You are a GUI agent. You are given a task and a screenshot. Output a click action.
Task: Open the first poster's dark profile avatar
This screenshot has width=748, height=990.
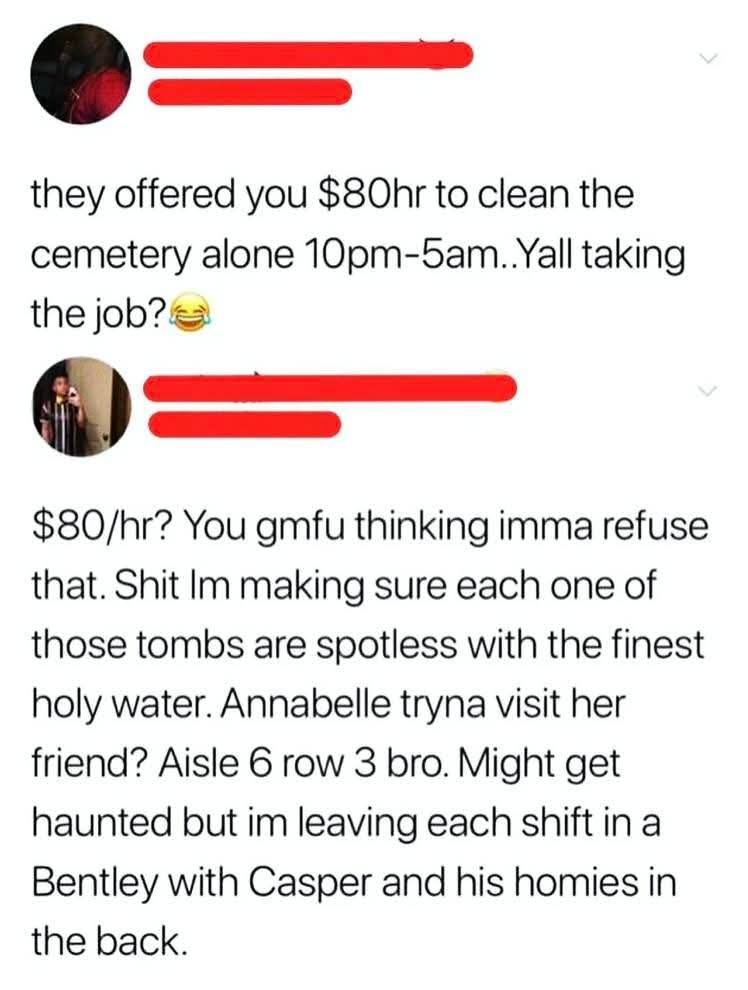pos(82,73)
